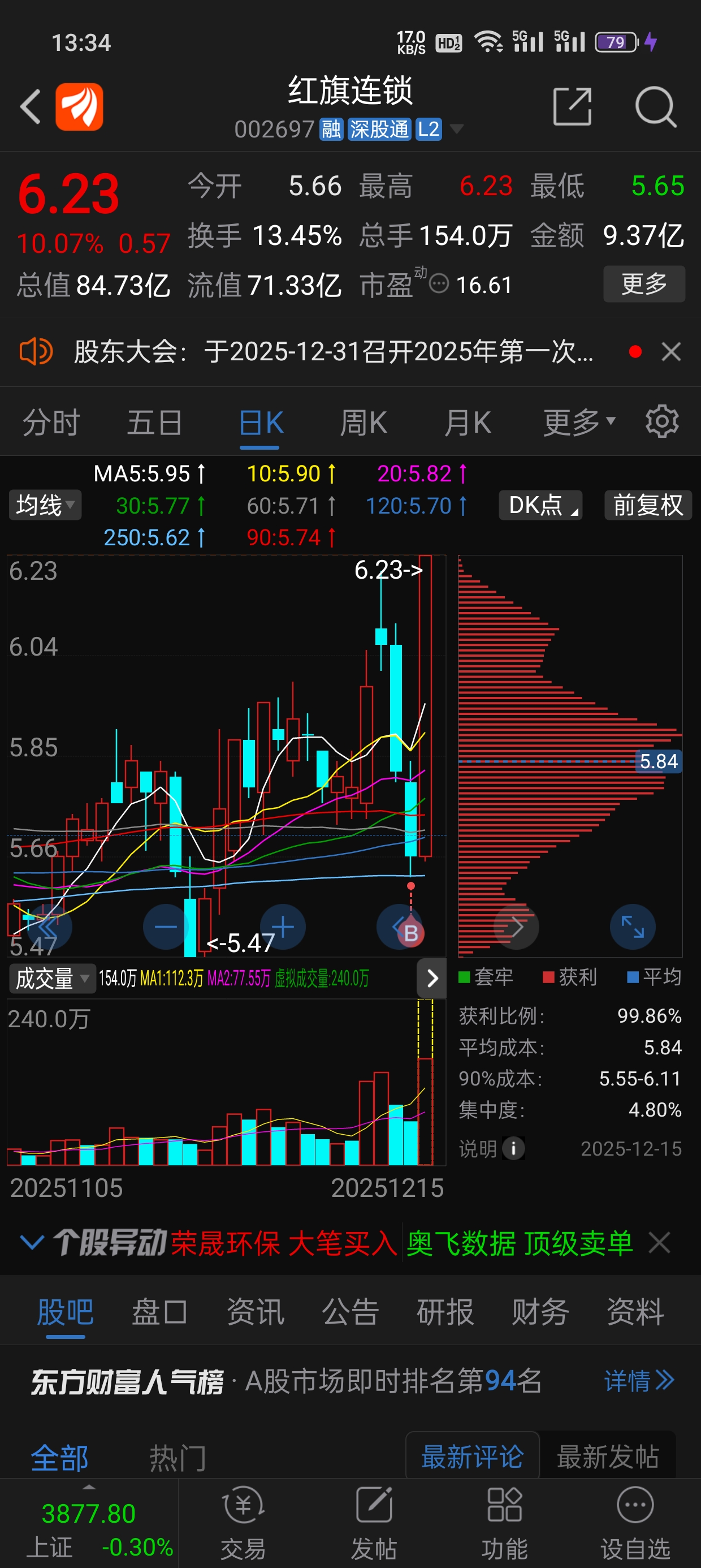
Task: Shift chart left with double-arrow button
Action: [49, 927]
